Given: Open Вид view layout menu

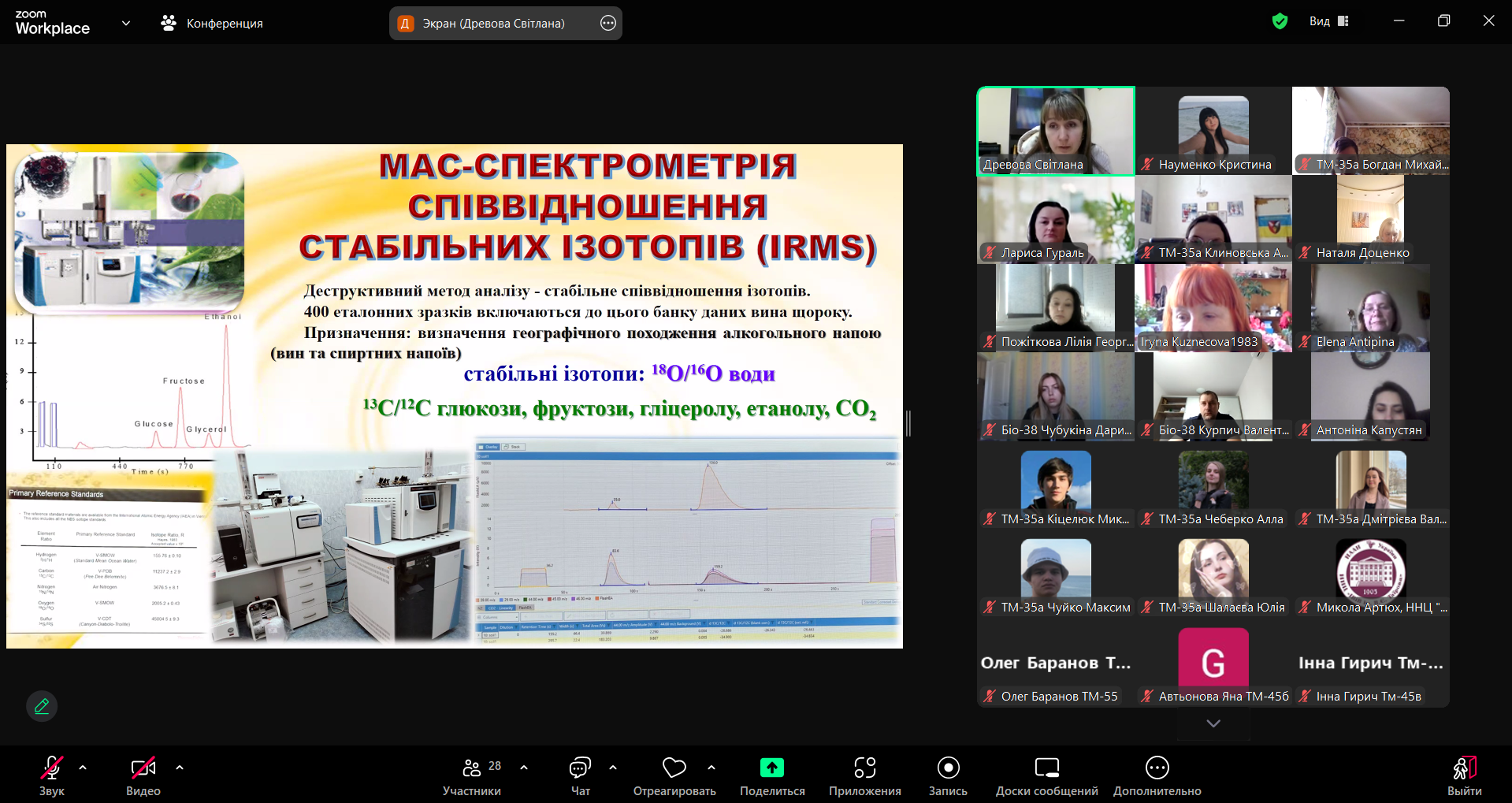Looking at the screenshot, I should click(1329, 21).
